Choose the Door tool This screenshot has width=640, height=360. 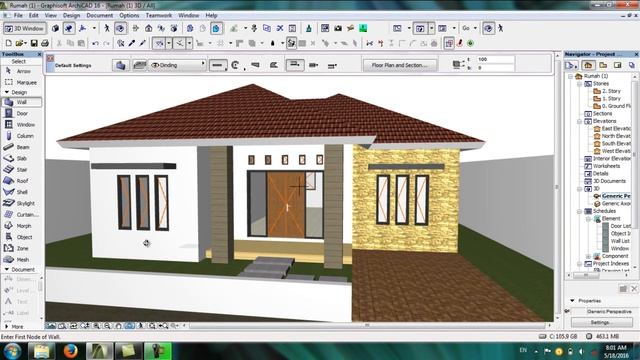pos(21,113)
